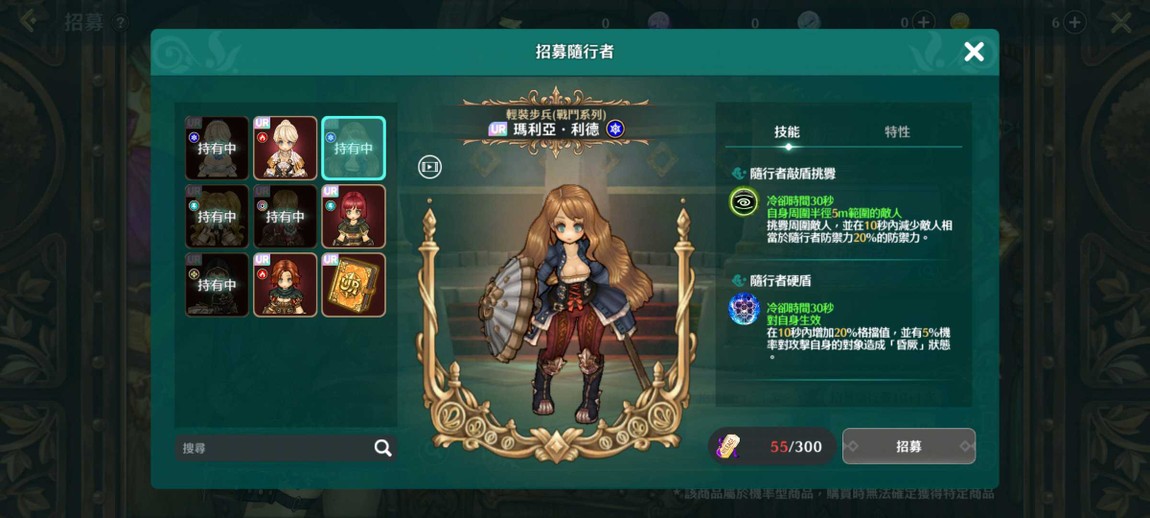The height and width of the screenshot is (518, 1150).
Task: Select the golden UR book thumbnail
Action: [x=354, y=285]
